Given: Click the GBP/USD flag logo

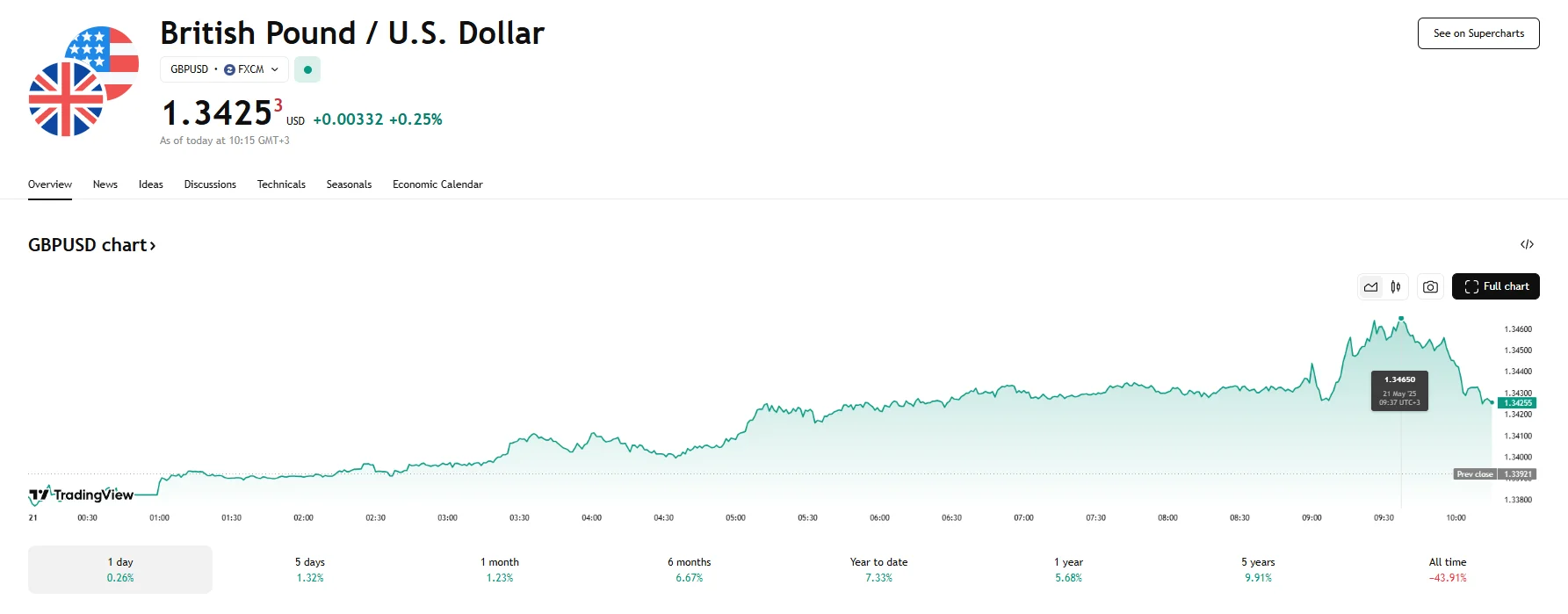Looking at the screenshot, I should tap(83, 82).
